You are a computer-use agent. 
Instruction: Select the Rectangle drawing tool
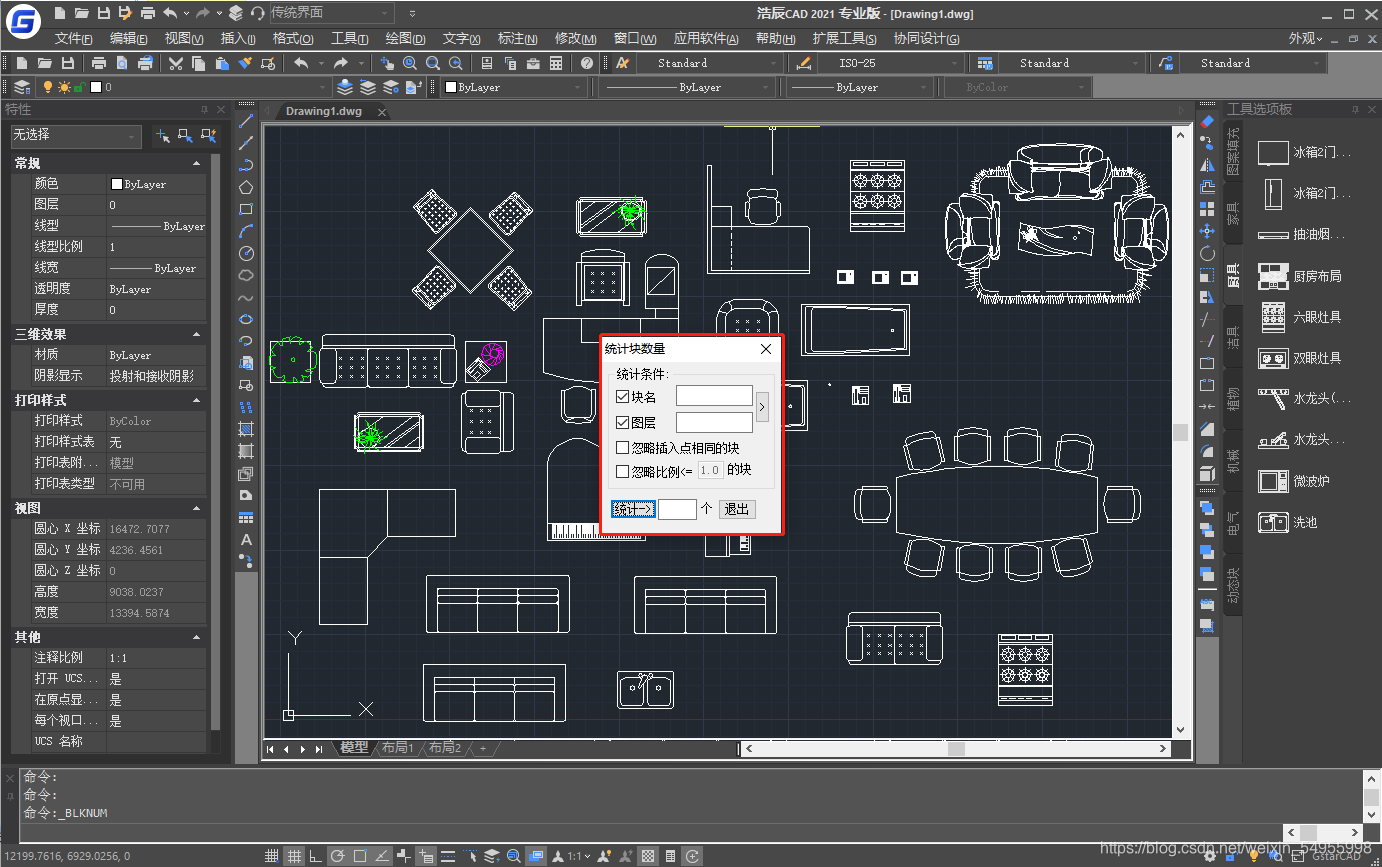click(246, 209)
